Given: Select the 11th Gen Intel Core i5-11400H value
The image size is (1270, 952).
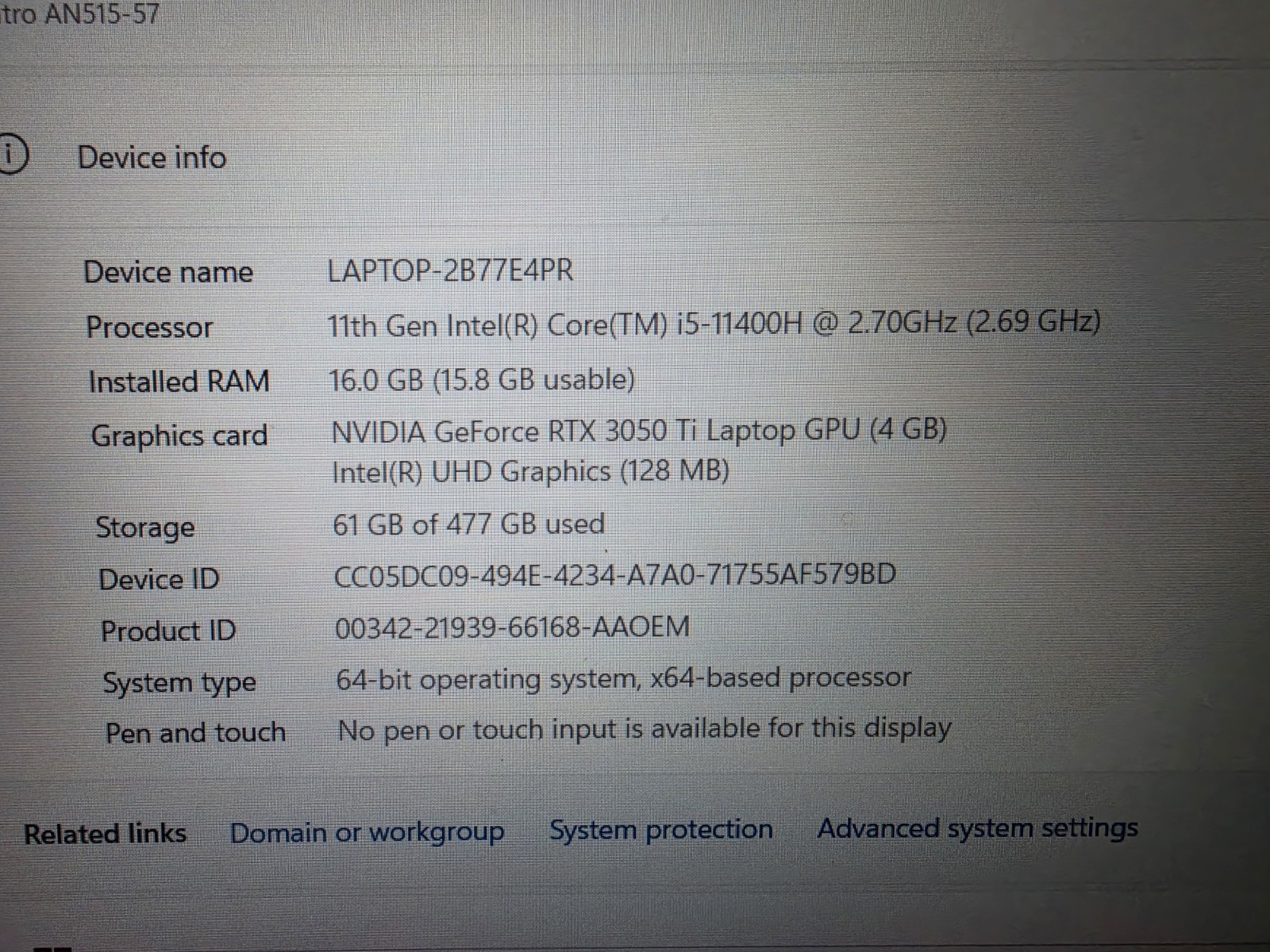Looking at the screenshot, I should (714, 324).
